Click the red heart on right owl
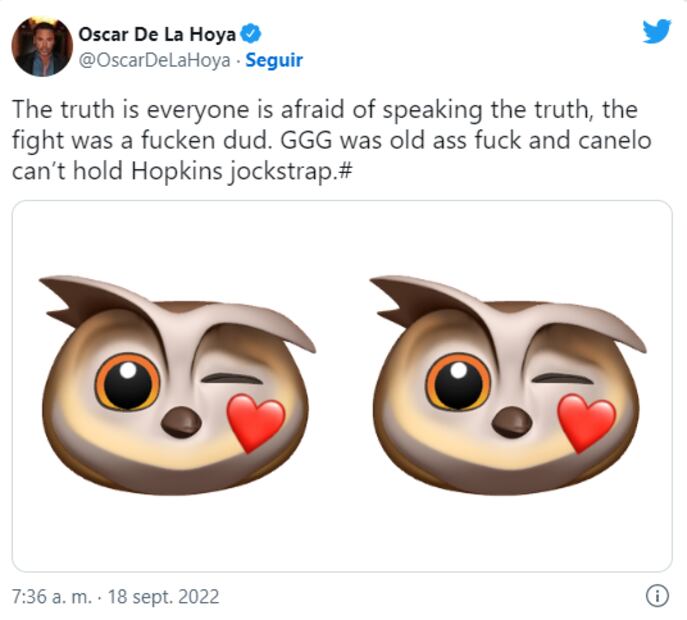This screenshot has width=687, height=620. click(x=586, y=421)
